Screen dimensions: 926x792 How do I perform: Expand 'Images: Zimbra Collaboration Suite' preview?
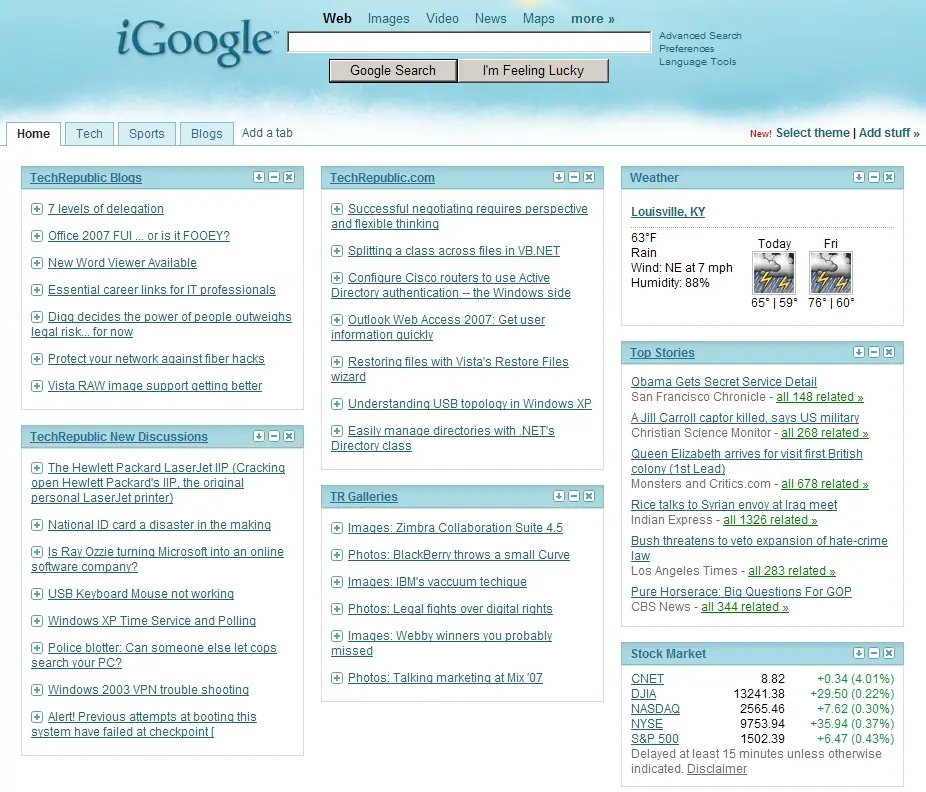coord(337,528)
